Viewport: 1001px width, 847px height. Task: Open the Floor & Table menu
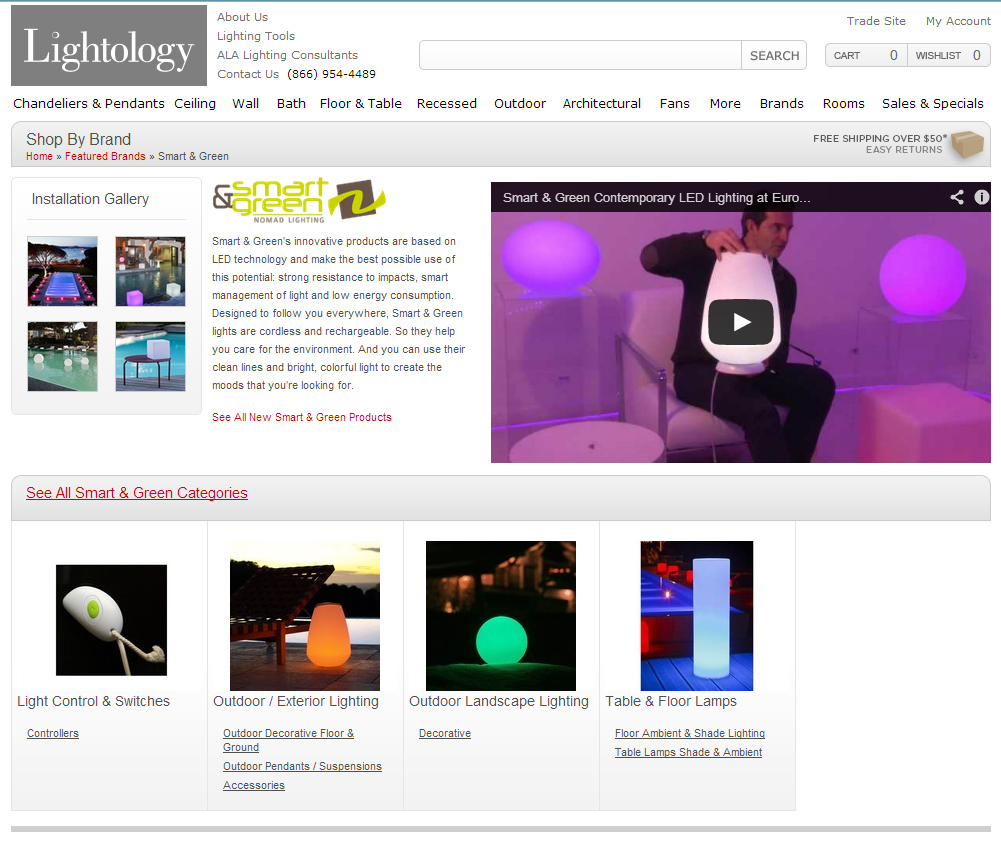(x=361, y=103)
